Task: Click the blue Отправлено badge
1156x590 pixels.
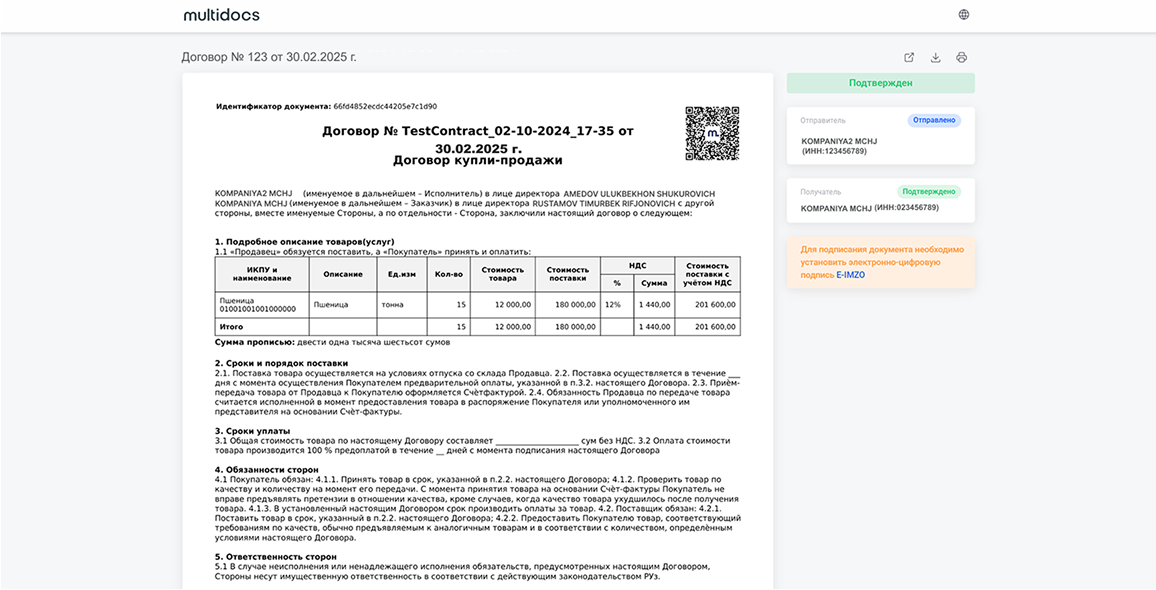Action: (934, 120)
